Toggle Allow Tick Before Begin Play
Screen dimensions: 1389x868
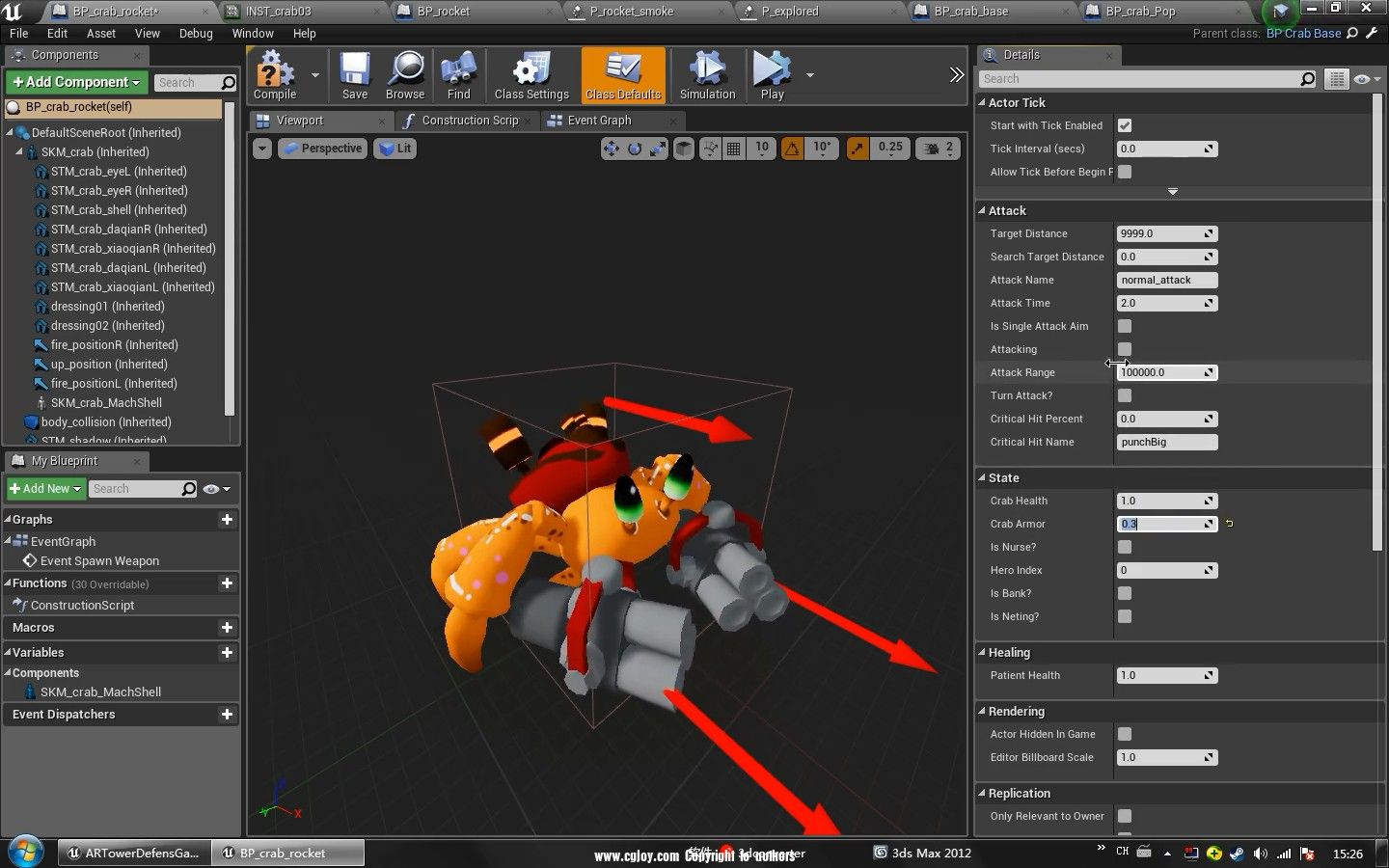tap(1125, 172)
